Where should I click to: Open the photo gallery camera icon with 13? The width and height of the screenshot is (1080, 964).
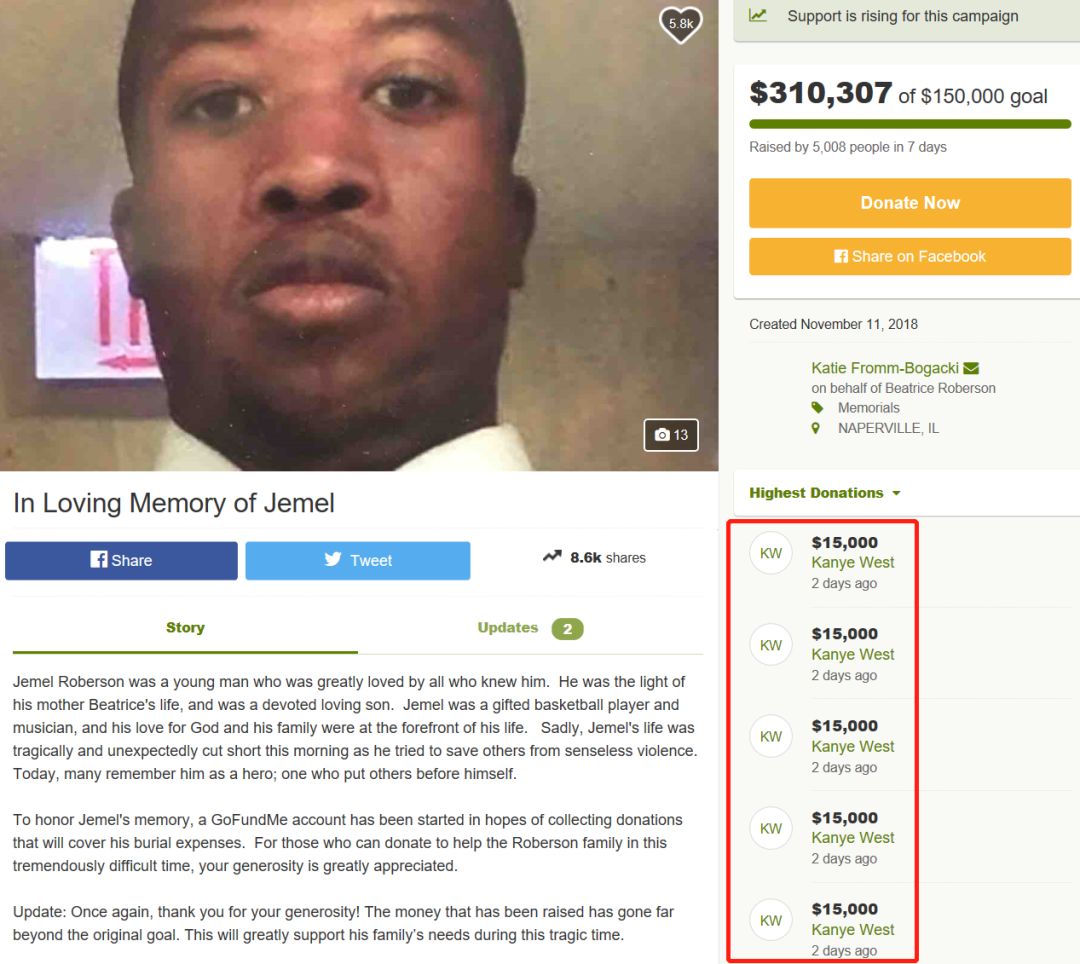(671, 434)
